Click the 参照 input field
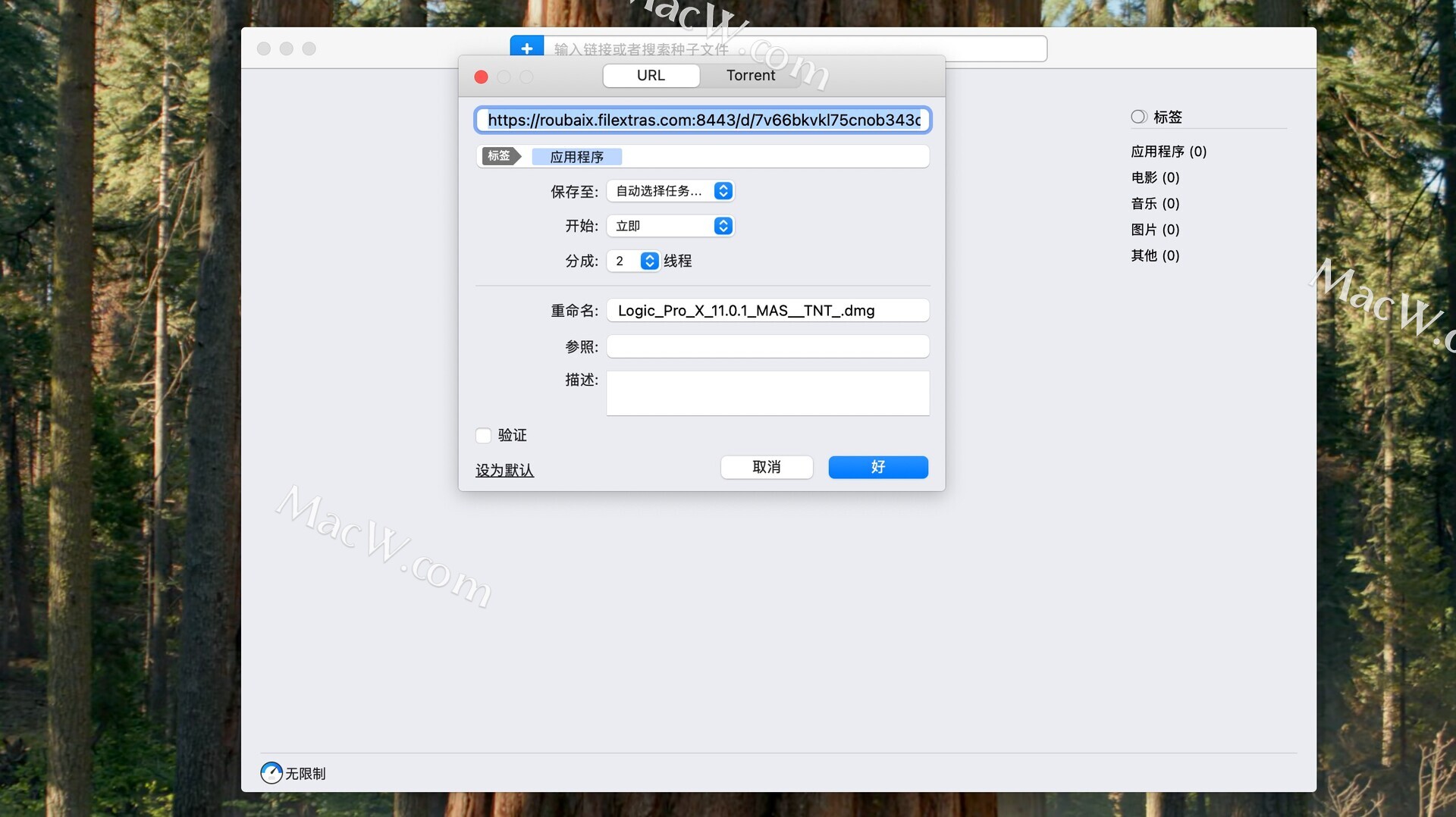Viewport: 1456px width, 817px height. [x=767, y=346]
